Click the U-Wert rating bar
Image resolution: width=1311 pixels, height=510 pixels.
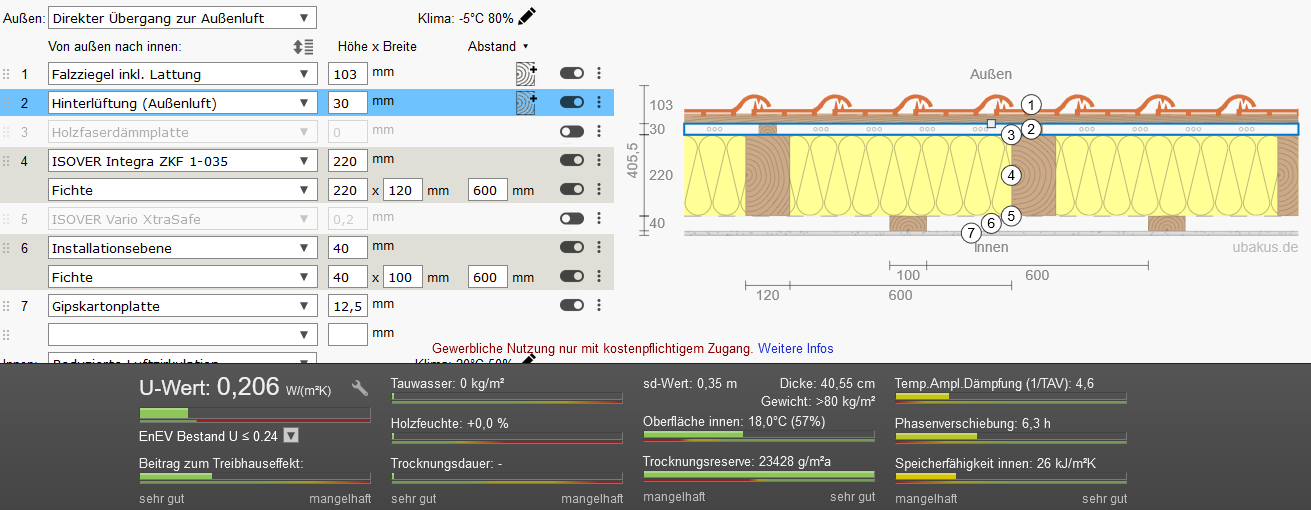point(254,413)
